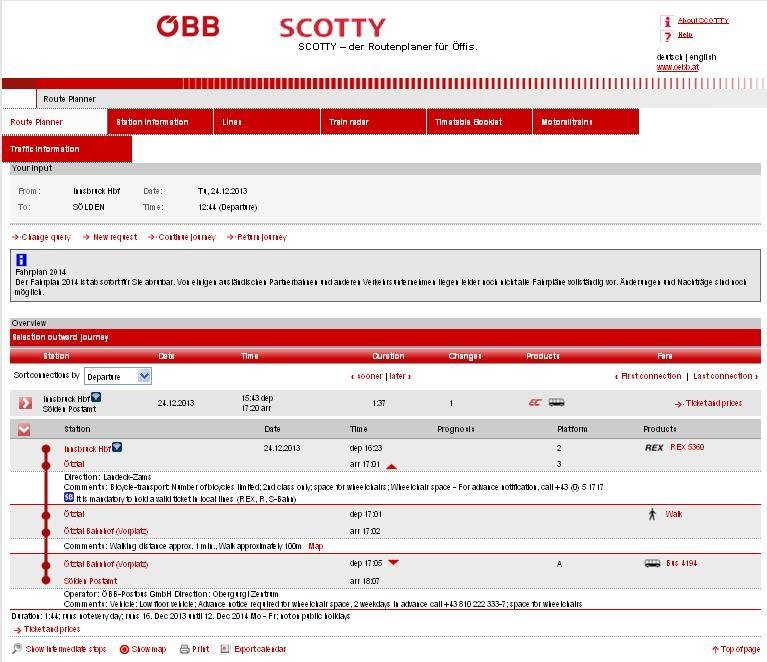Click the Show map red circle icon
767x662 pixels.
(x=124, y=649)
